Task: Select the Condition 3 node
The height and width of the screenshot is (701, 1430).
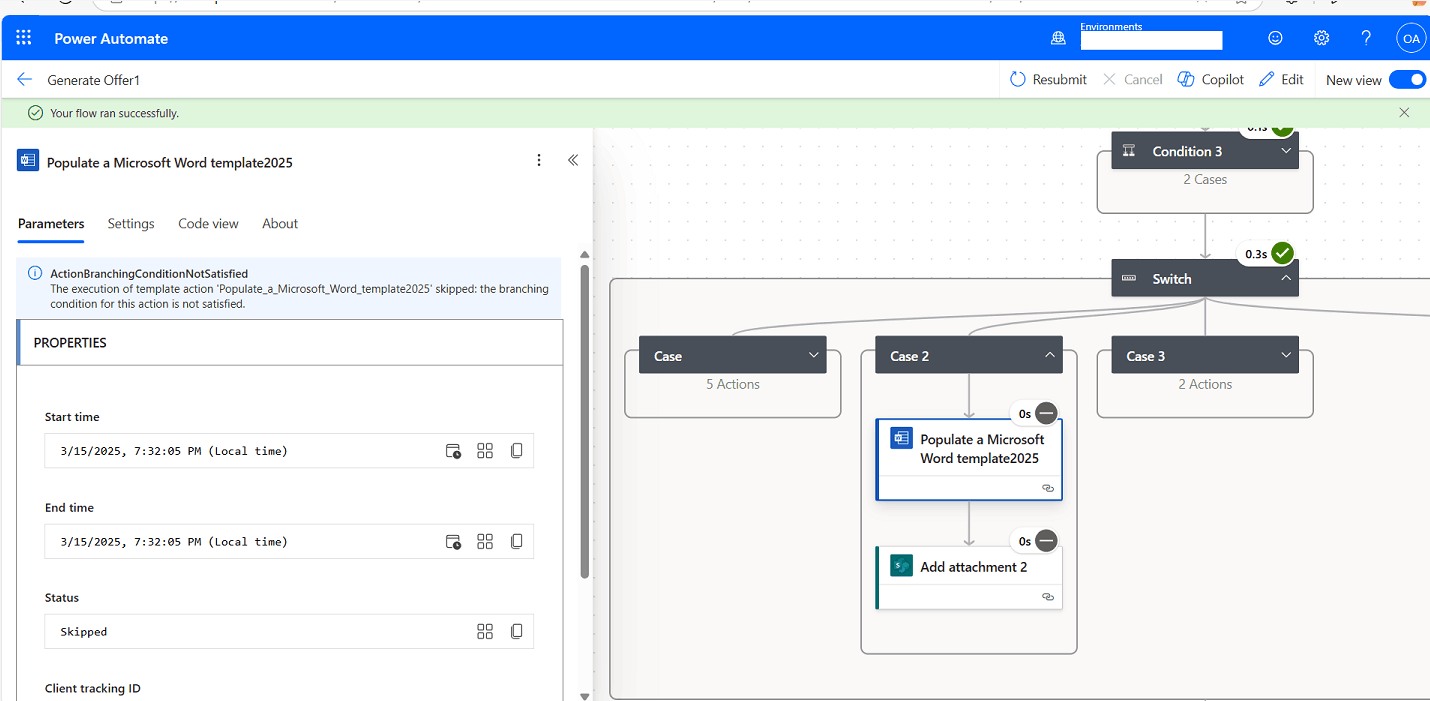Action: click(1205, 151)
